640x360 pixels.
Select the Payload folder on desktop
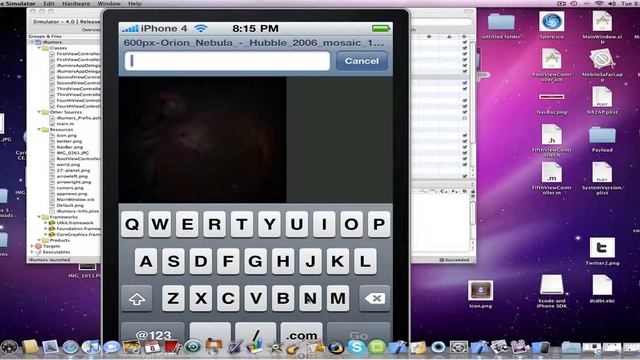pyautogui.click(x=602, y=140)
